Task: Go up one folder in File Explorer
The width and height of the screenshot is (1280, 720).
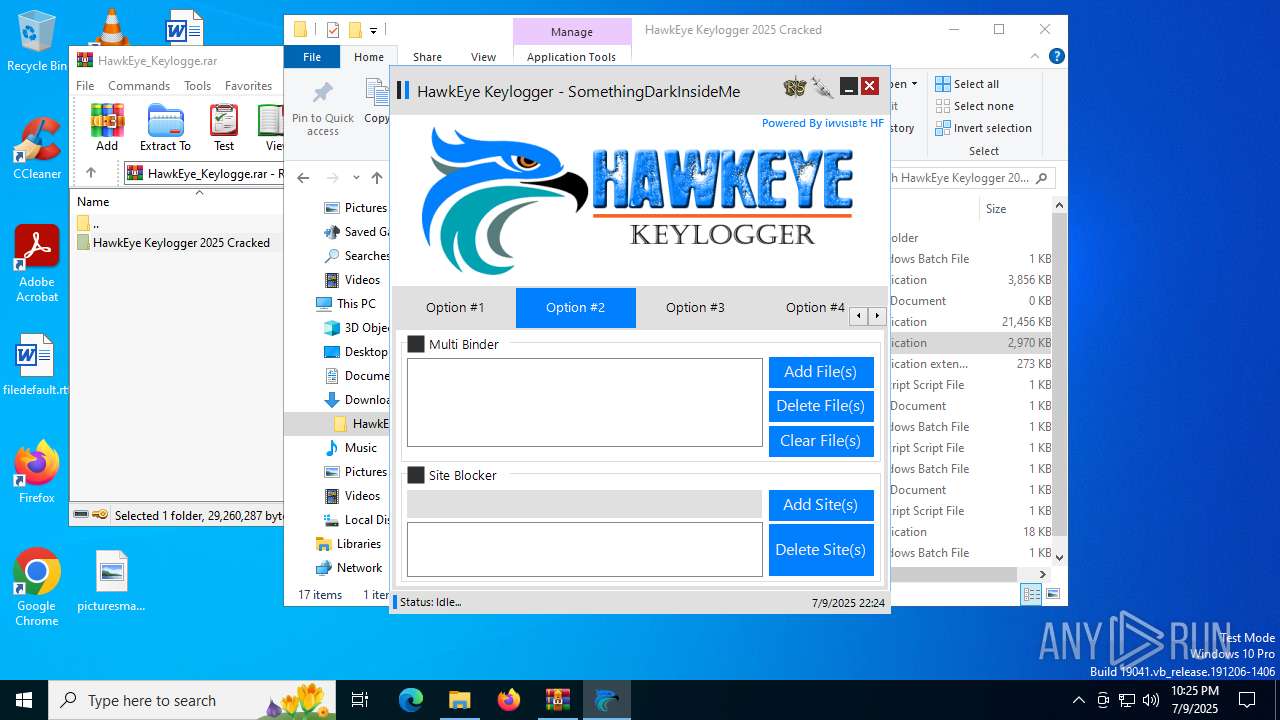Action: point(376,178)
